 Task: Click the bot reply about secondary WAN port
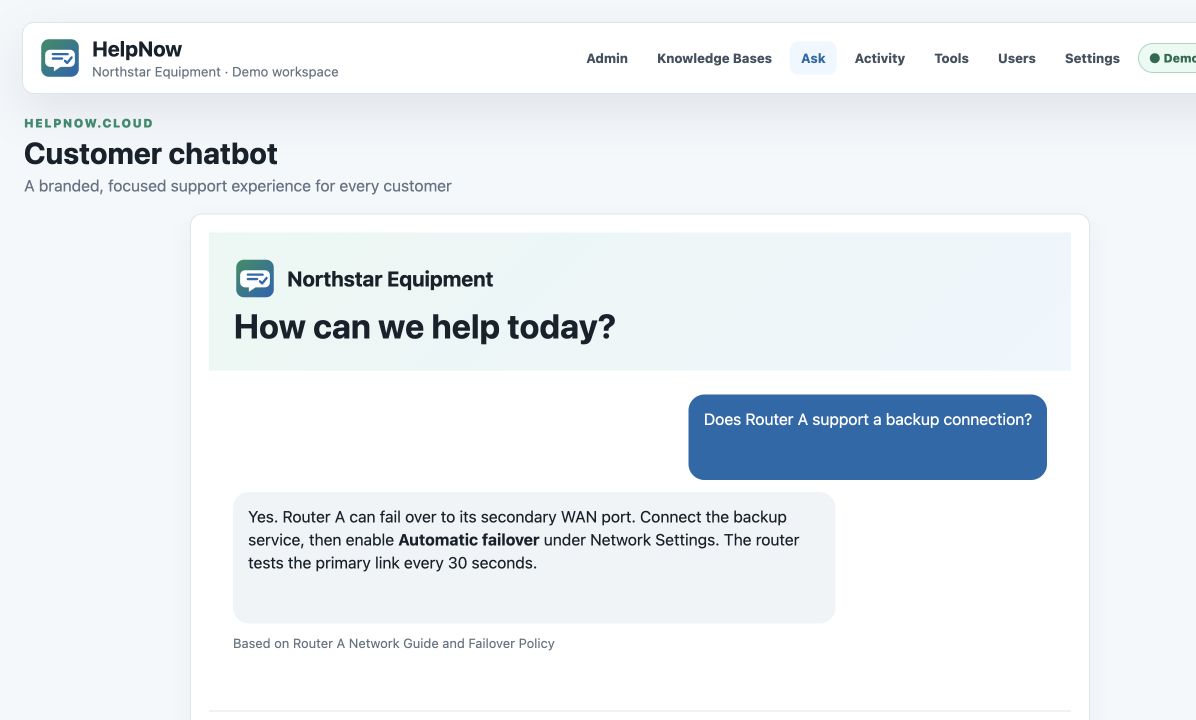point(534,558)
